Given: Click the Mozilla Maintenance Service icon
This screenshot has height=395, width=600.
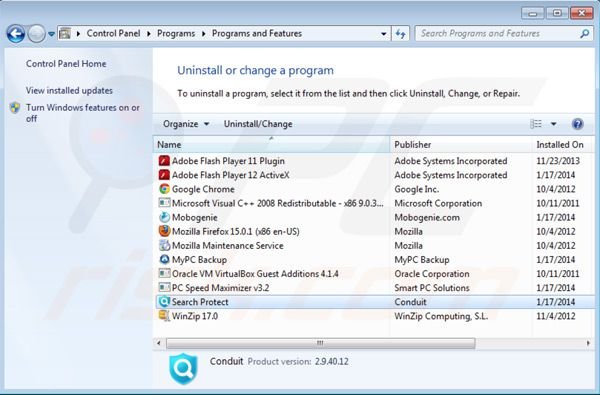Looking at the screenshot, I should 164,245.
